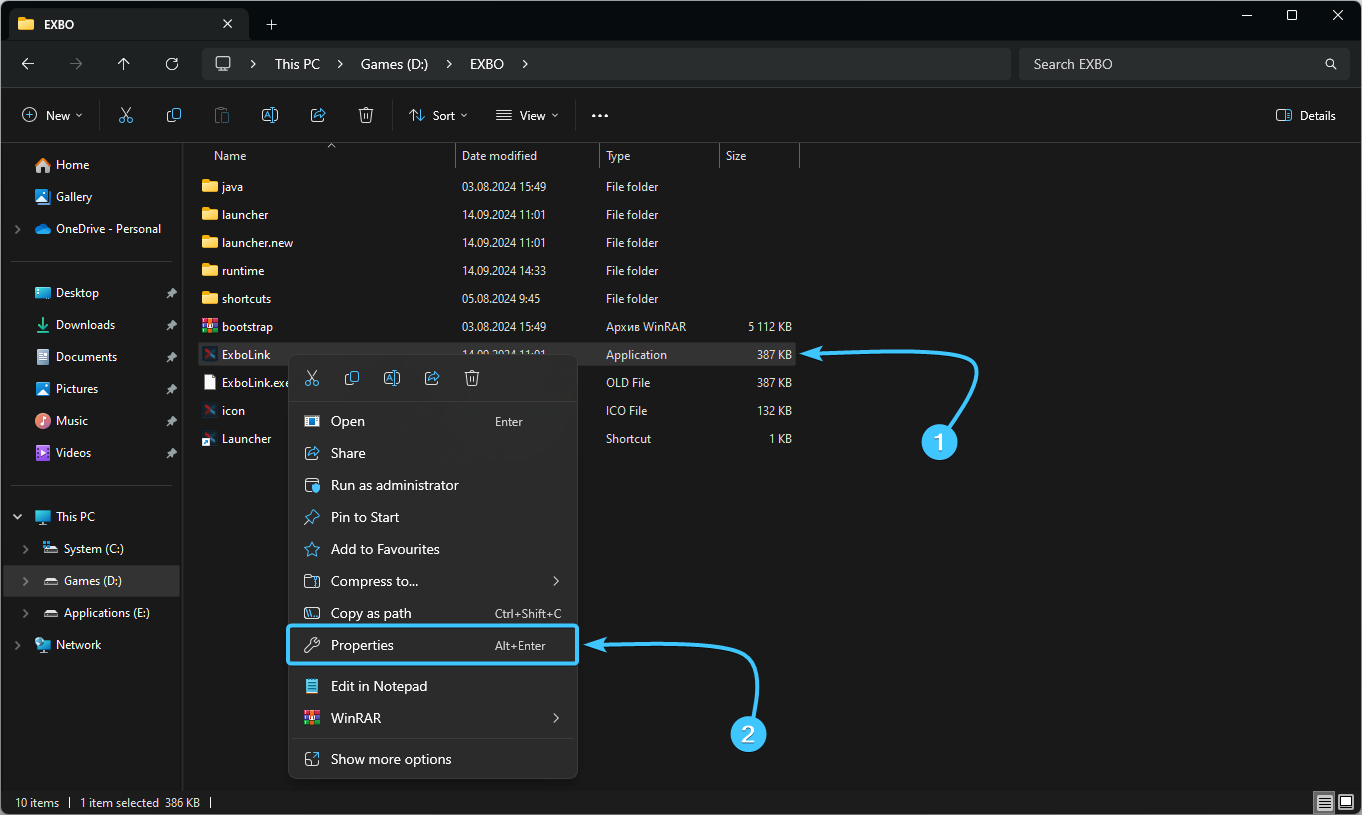This screenshot has width=1362, height=815.
Task: Go up one folder level
Action: click(x=124, y=64)
